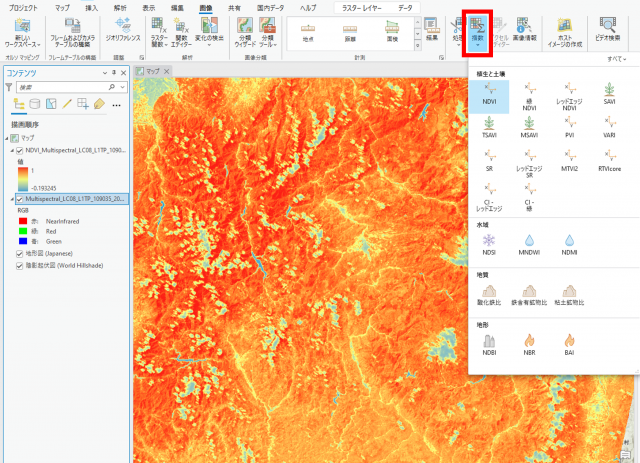Collapse NDVI_Multispectral layer legend
The image size is (640, 463).
12,151
